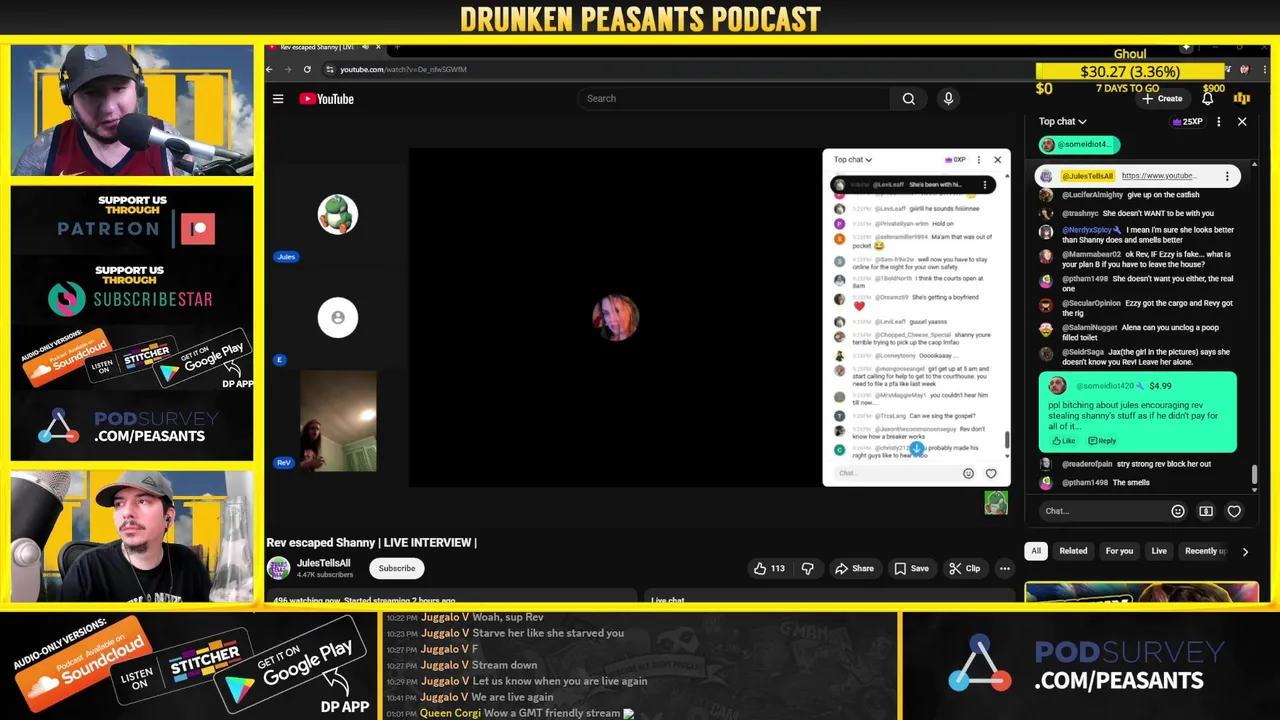The width and height of the screenshot is (1280, 720).
Task: Open the embedded stream chat's three-dot menu
Action: point(980,160)
